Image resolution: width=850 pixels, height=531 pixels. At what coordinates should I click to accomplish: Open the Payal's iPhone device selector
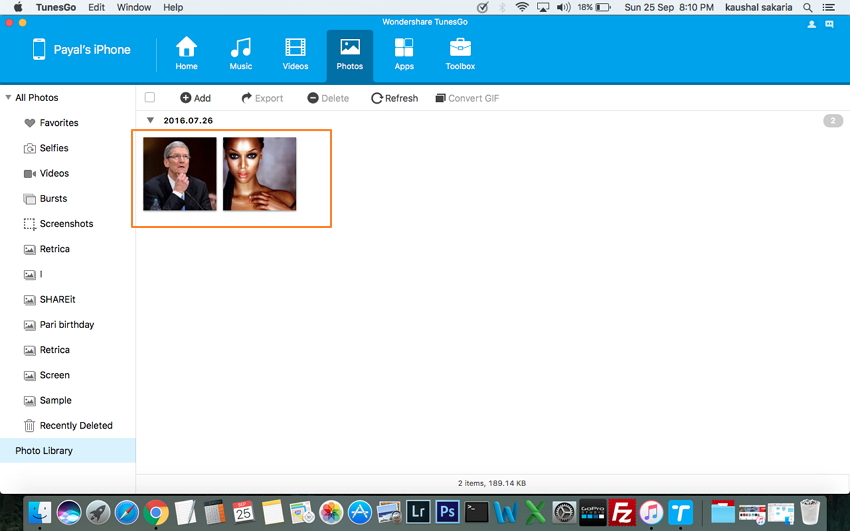(81, 50)
